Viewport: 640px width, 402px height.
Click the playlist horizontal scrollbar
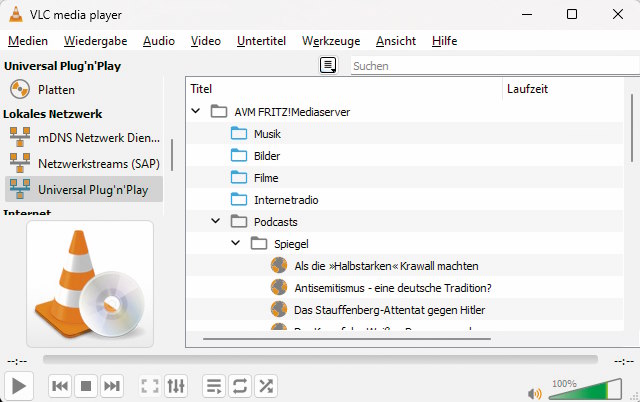coord(347,339)
